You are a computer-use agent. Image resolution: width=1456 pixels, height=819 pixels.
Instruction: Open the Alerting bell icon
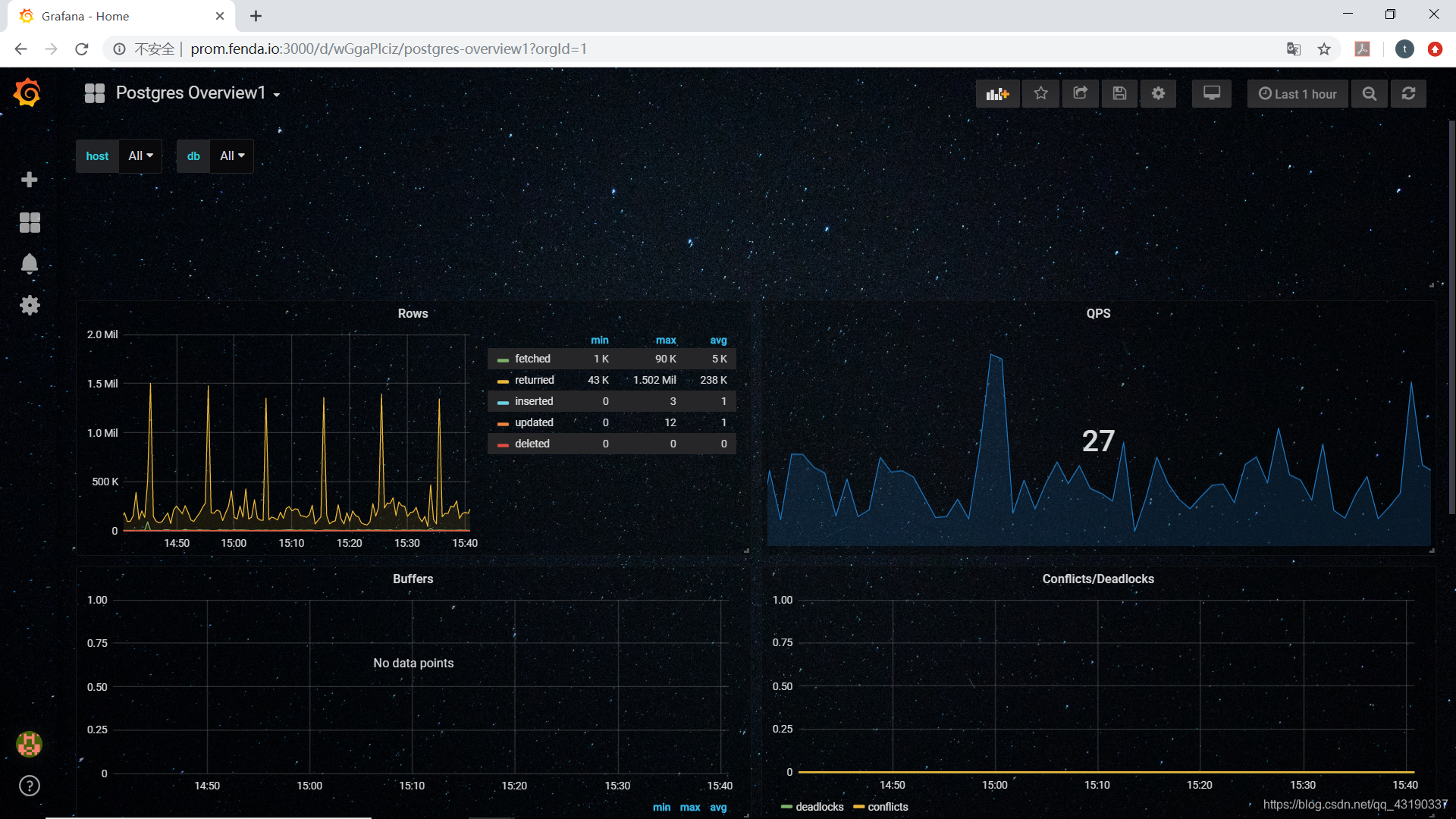point(30,264)
